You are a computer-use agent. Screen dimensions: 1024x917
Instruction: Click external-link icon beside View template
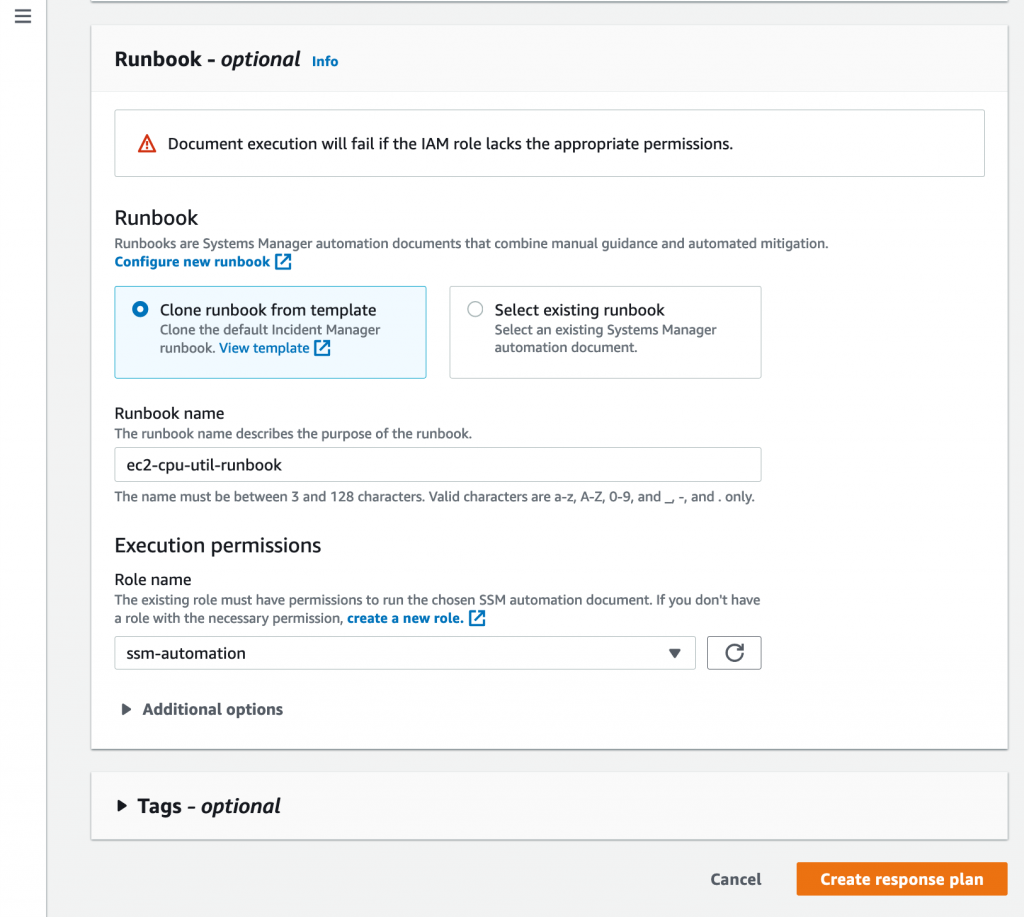[322, 348]
